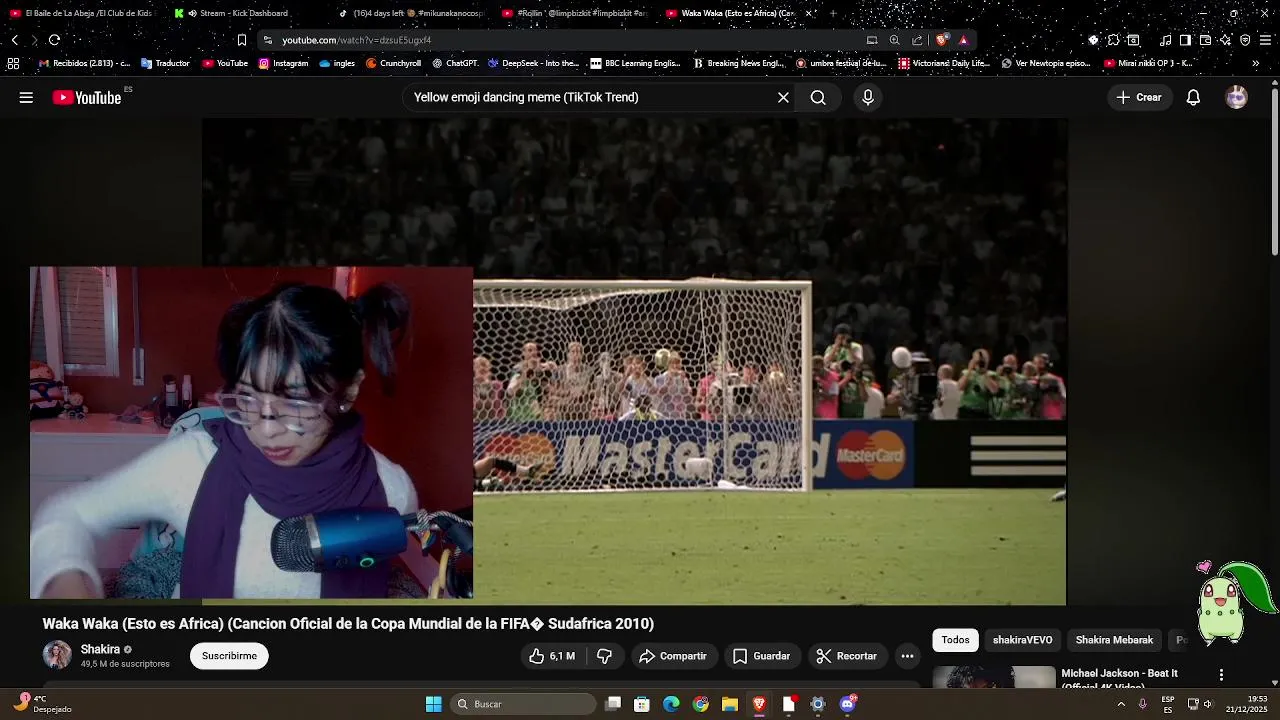
Task: Go back in browser history
Action: pyautogui.click(x=14, y=40)
